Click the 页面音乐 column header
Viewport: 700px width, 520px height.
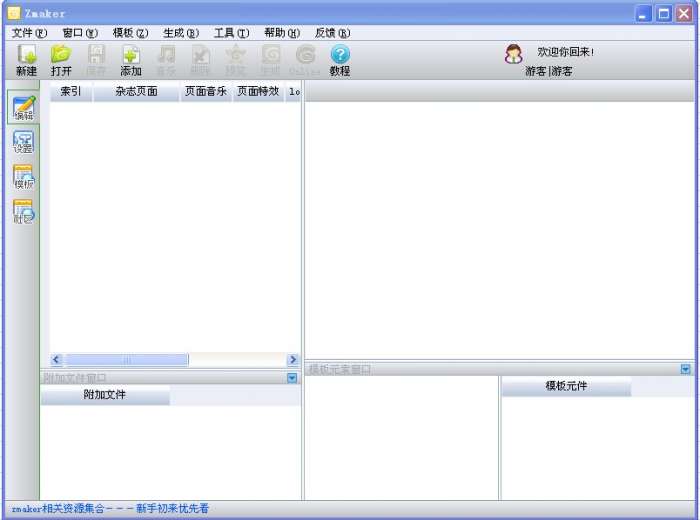pos(206,92)
